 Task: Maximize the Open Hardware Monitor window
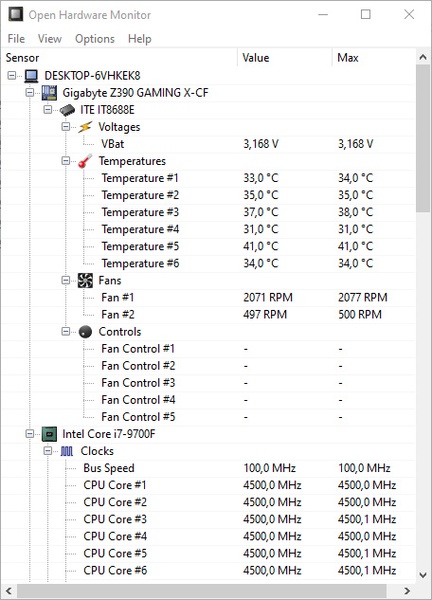click(366, 15)
